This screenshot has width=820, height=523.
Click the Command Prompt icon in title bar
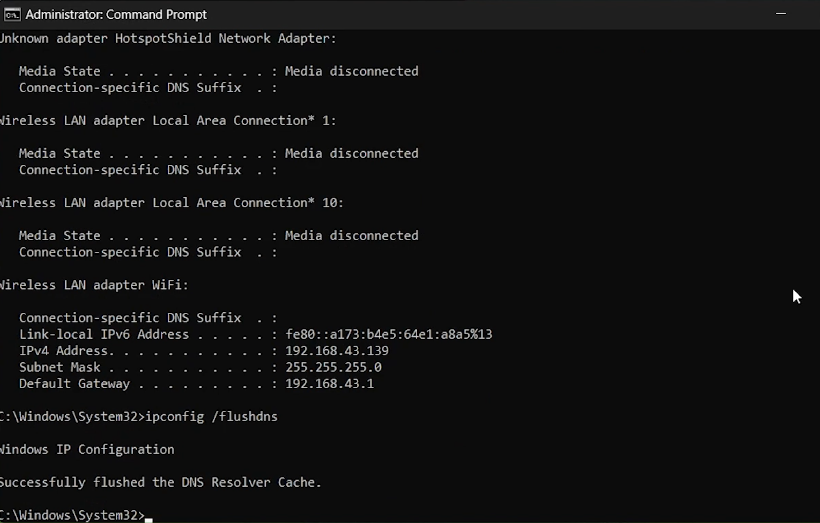point(12,15)
